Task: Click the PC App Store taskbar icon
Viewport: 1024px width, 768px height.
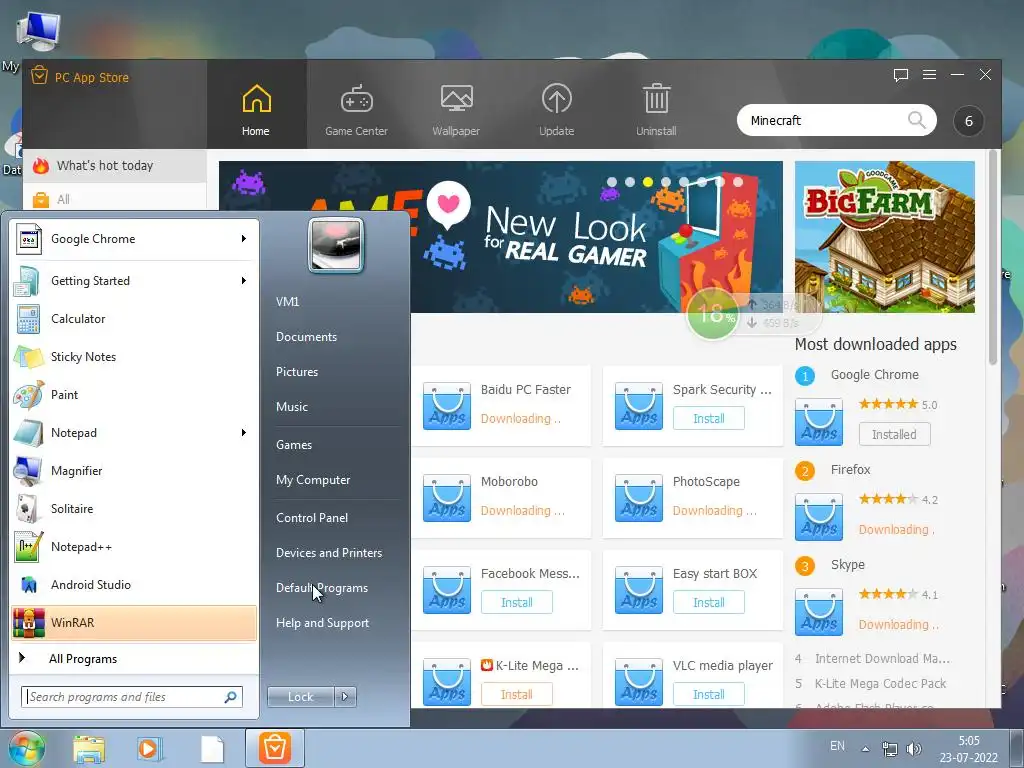Action: pyautogui.click(x=275, y=748)
